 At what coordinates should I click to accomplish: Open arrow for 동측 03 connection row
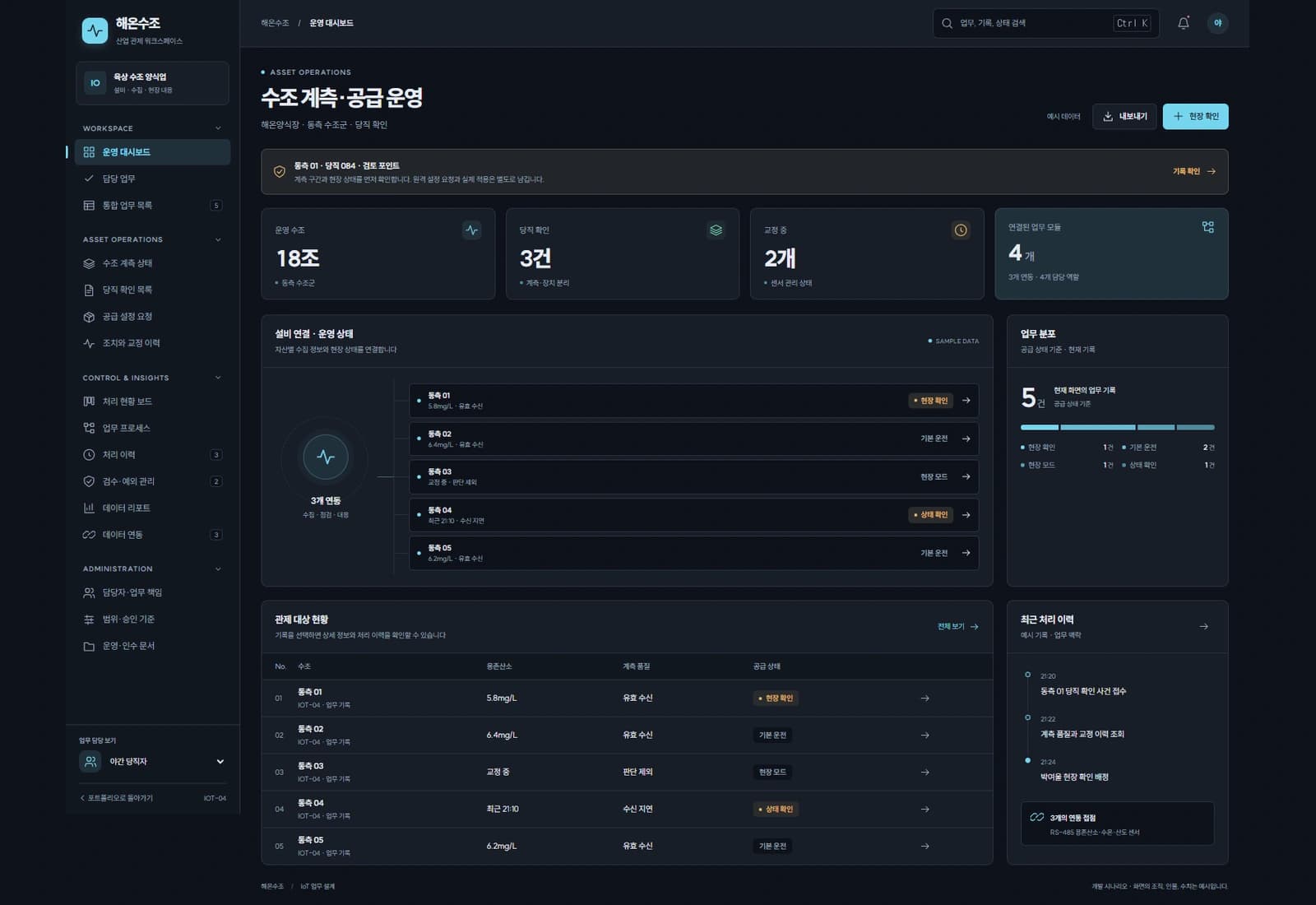966,476
